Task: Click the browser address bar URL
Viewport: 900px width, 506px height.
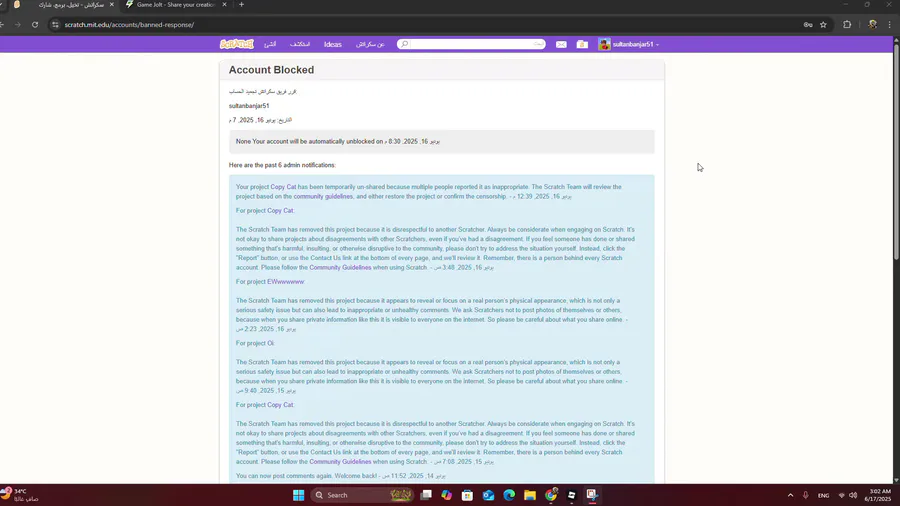Action: [129, 25]
